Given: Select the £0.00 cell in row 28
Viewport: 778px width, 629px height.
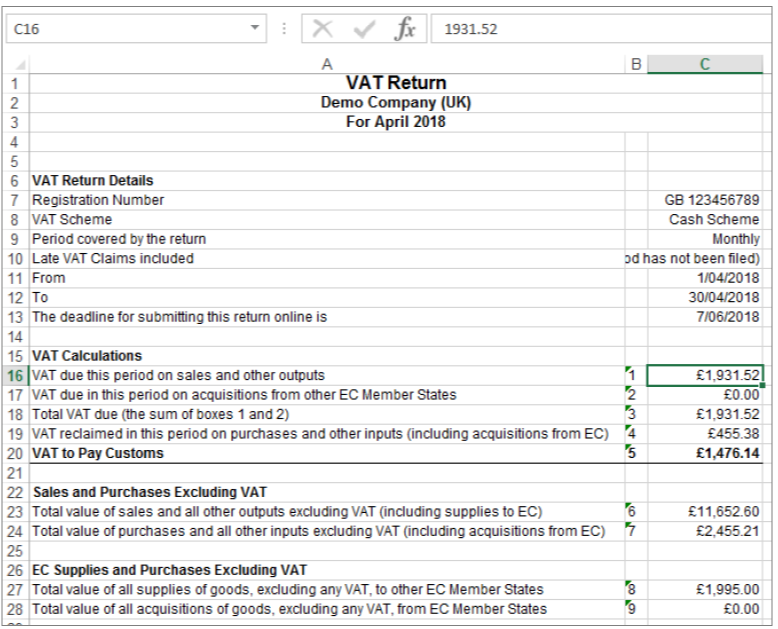Looking at the screenshot, I should [x=705, y=609].
